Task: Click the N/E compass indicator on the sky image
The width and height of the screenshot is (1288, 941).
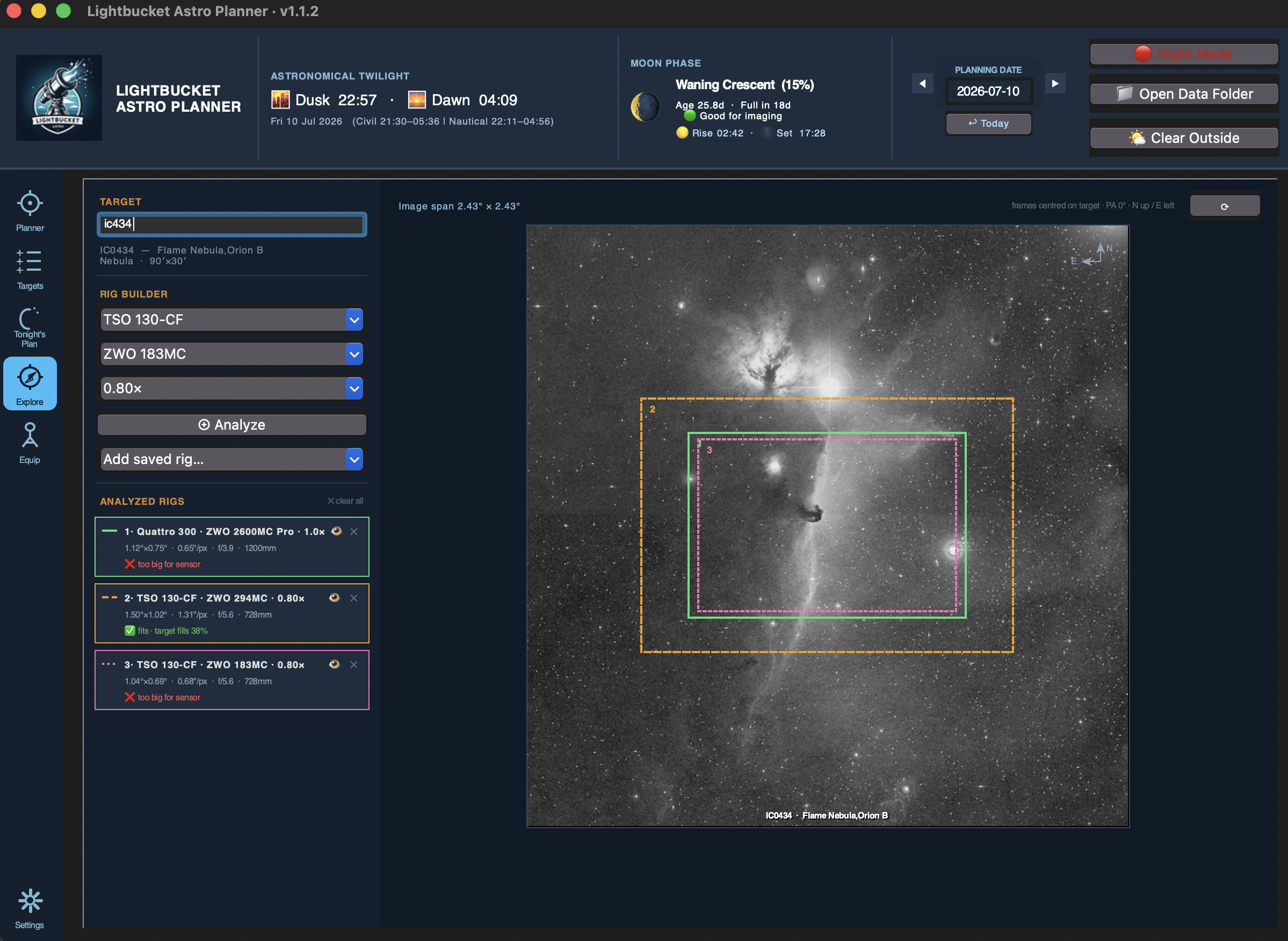Action: pyautogui.click(x=1092, y=254)
